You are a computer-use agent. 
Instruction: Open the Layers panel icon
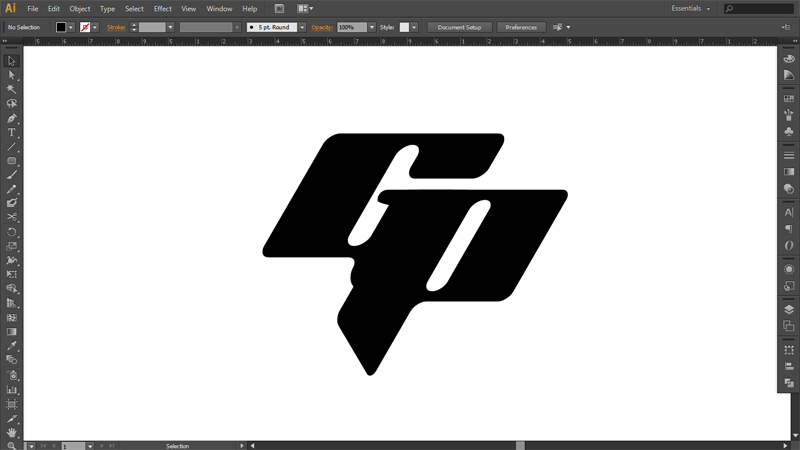pos(789,309)
